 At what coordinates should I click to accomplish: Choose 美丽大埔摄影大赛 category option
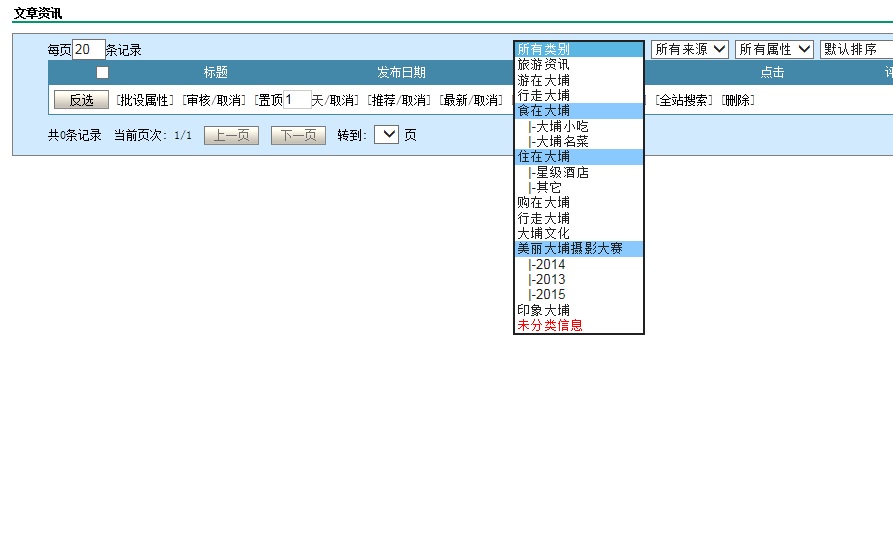[x=570, y=248]
